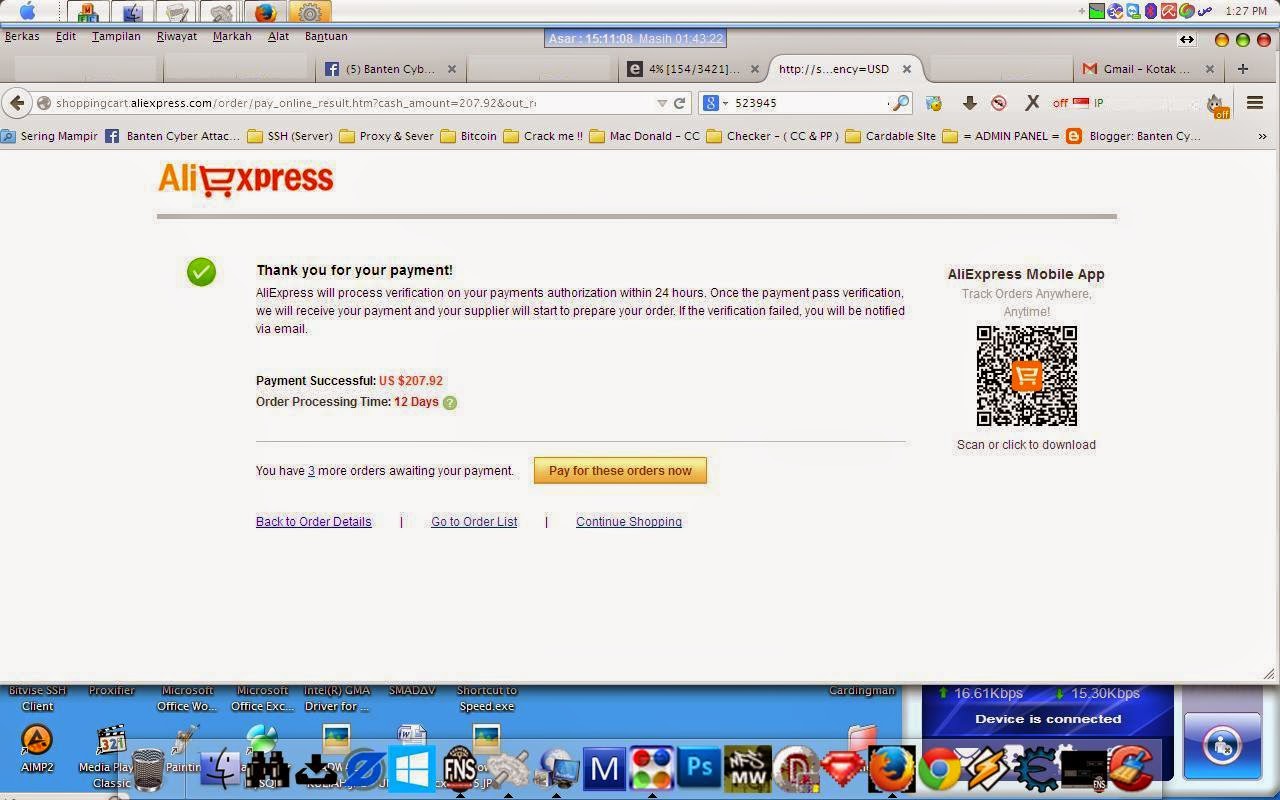Click the Firefox icon in top taskbar
This screenshot has height=800, width=1280.
265,13
